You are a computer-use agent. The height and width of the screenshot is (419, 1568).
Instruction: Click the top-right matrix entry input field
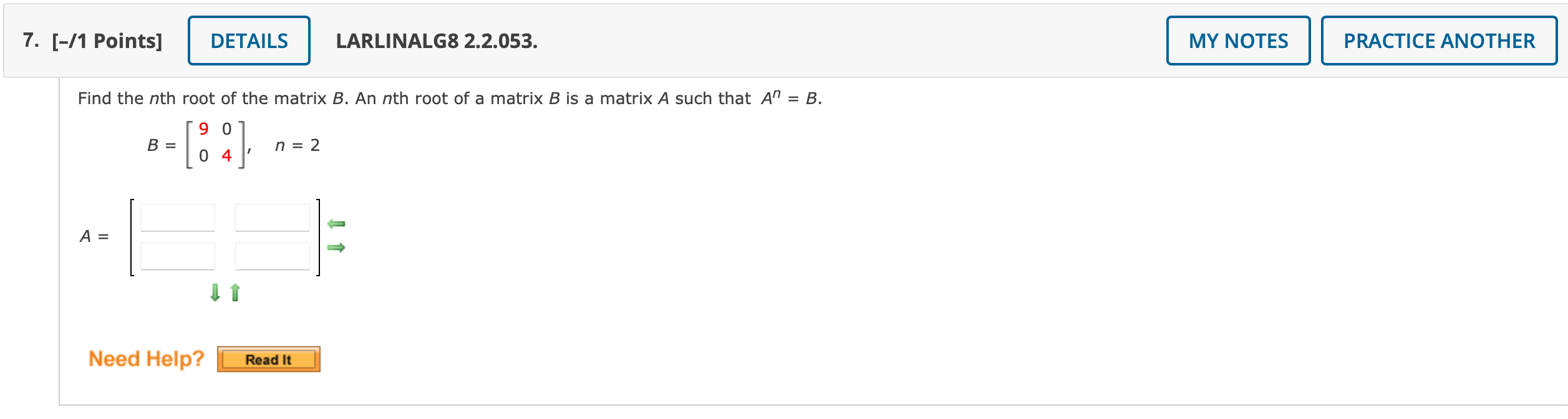273,218
